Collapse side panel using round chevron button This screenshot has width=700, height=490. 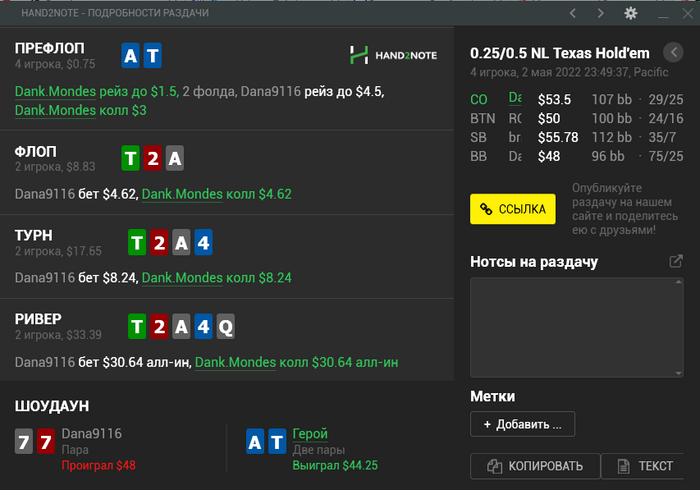coord(673,53)
